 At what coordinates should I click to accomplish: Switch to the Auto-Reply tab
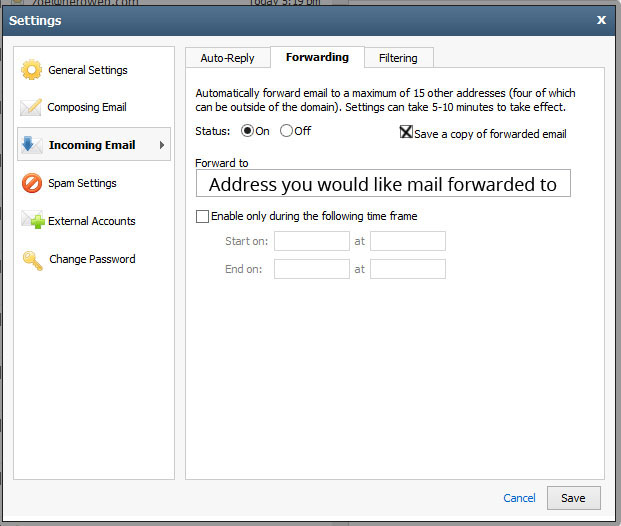point(227,58)
